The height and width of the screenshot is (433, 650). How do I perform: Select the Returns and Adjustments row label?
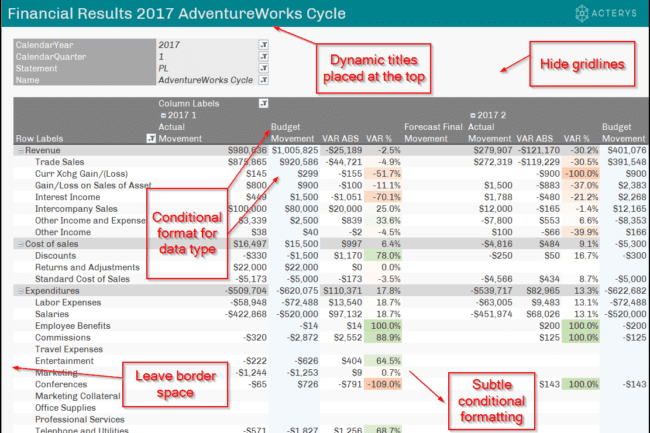click(87, 267)
